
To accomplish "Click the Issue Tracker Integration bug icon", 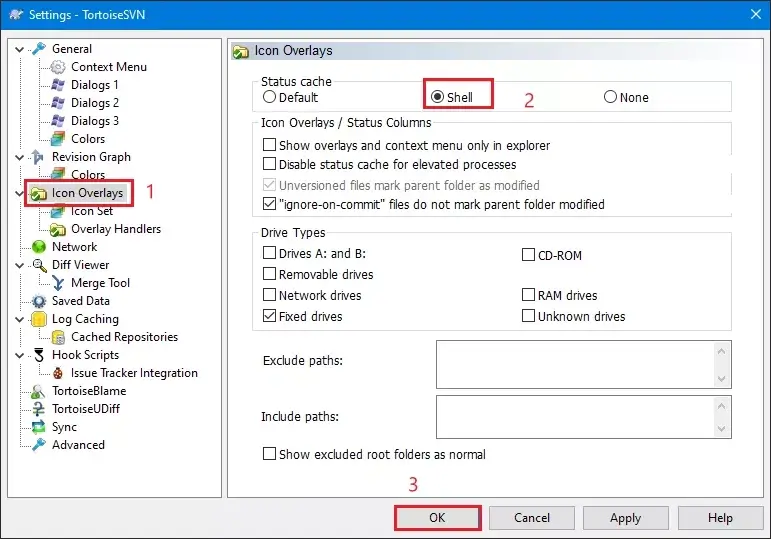I will pos(58,373).
